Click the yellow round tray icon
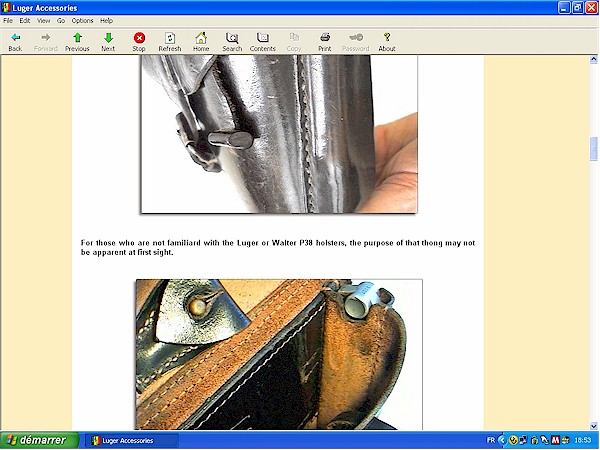The image size is (600, 450). [x=513, y=440]
